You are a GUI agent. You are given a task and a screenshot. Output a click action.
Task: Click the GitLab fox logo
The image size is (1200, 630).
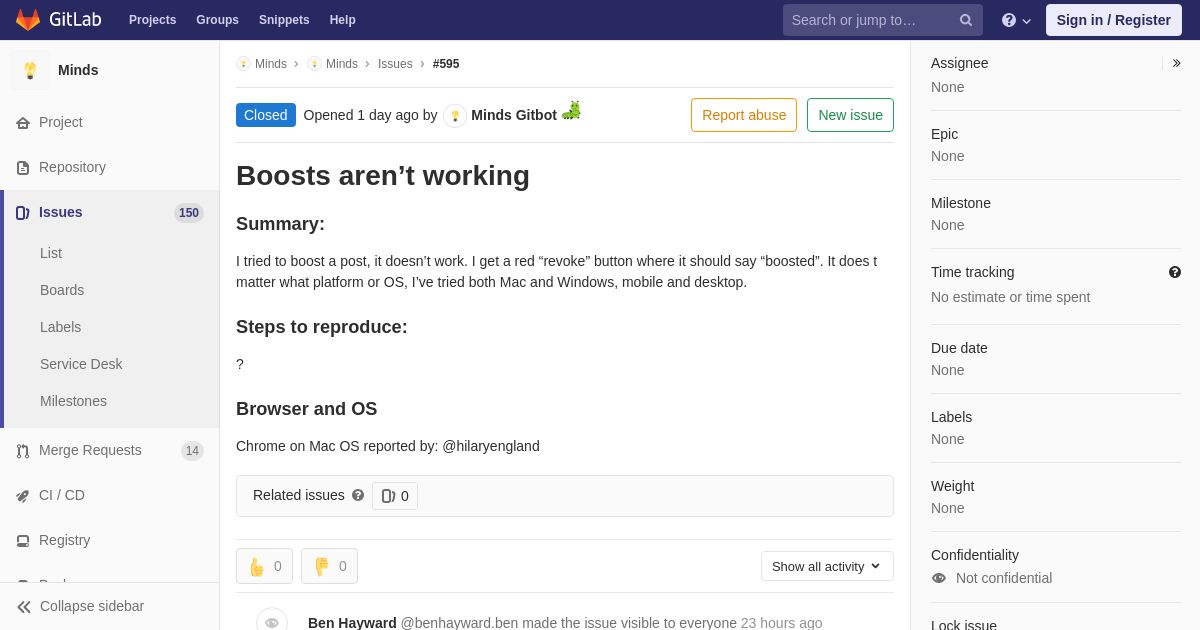click(x=28, y=20)
